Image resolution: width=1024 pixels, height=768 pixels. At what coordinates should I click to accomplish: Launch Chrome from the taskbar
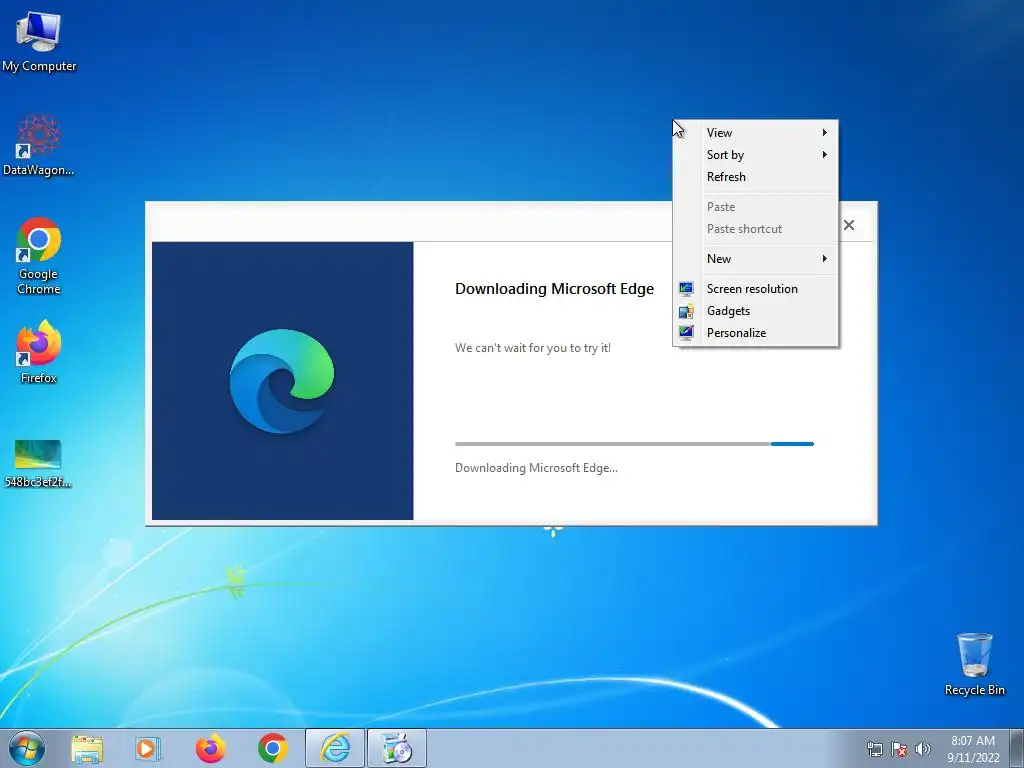pyautogui.click(x=273, y=748)
